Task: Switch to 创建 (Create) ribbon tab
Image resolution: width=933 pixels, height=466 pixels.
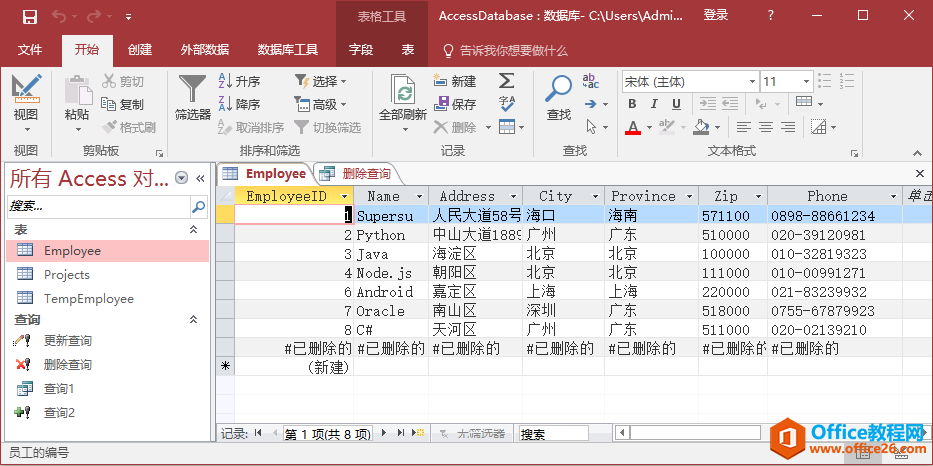Action: pyautogui.click(x=140, y=50)
